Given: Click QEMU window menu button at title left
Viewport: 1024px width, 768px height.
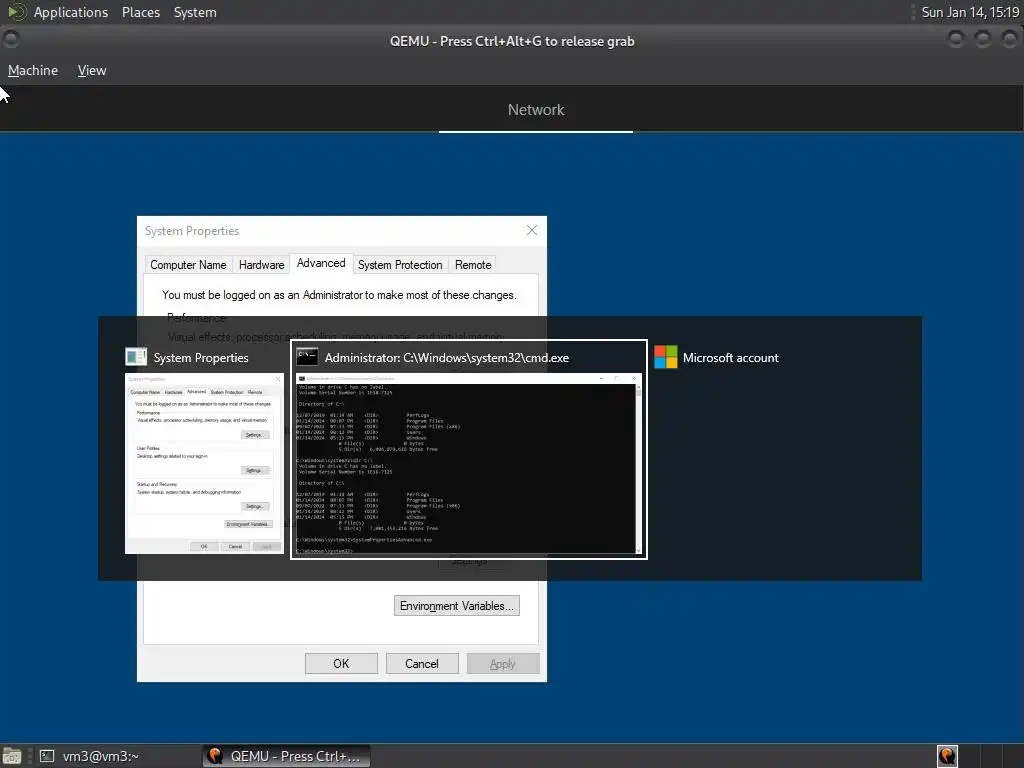Looking at the screenshot, I should pos(10,40).
